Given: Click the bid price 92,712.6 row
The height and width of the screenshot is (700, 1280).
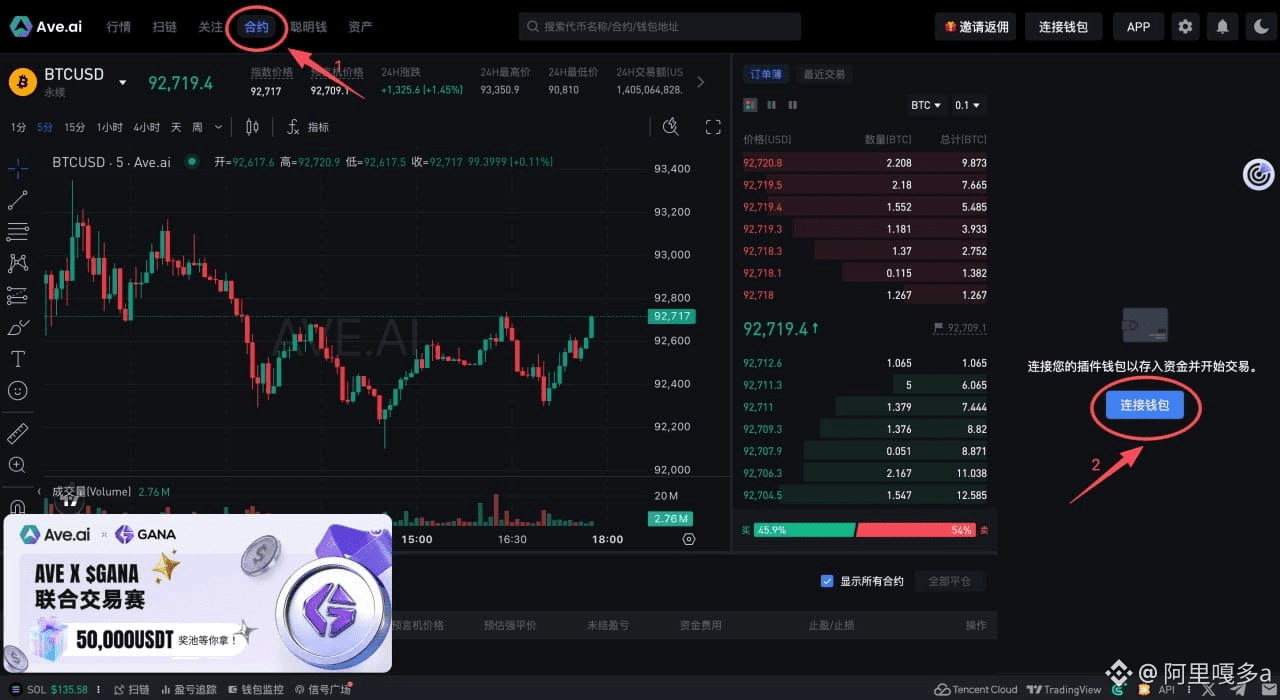Looking at the screenshot, I should (865, 363).
